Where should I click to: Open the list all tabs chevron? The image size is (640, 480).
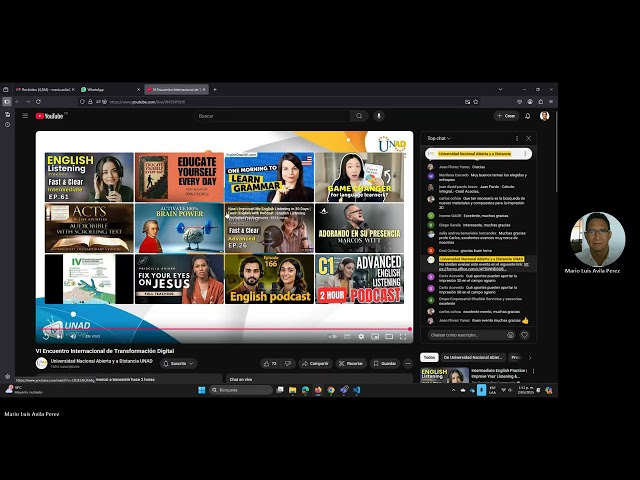(500, 89)
